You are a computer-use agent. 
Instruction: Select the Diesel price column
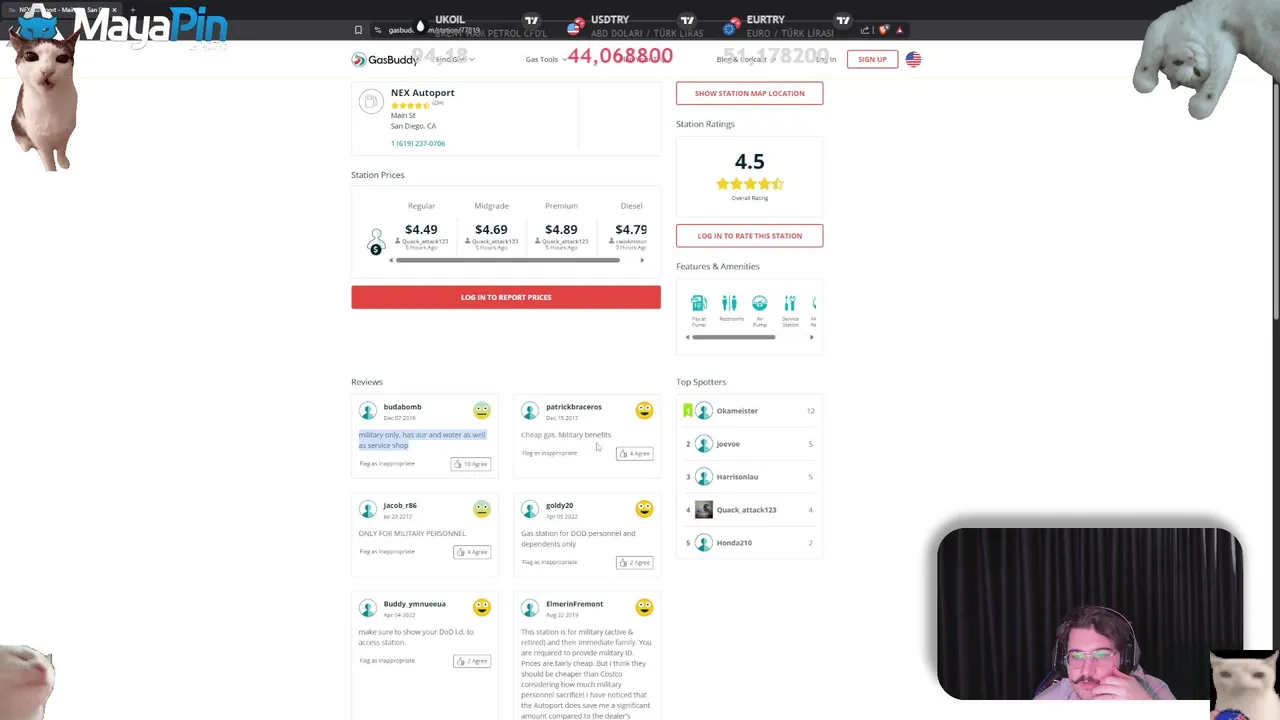click(631, 228)
